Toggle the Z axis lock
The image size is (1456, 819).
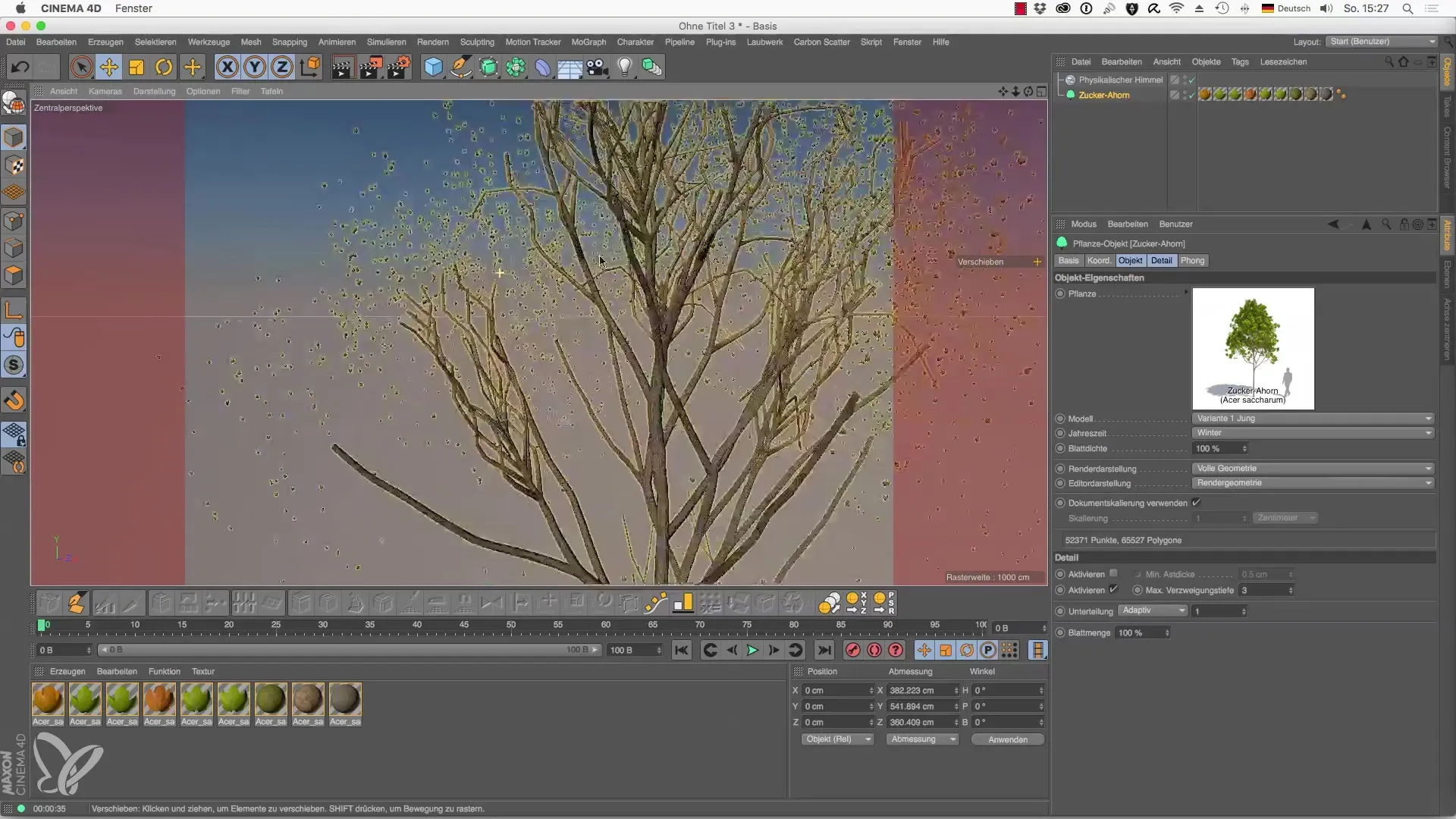(282, 67)
